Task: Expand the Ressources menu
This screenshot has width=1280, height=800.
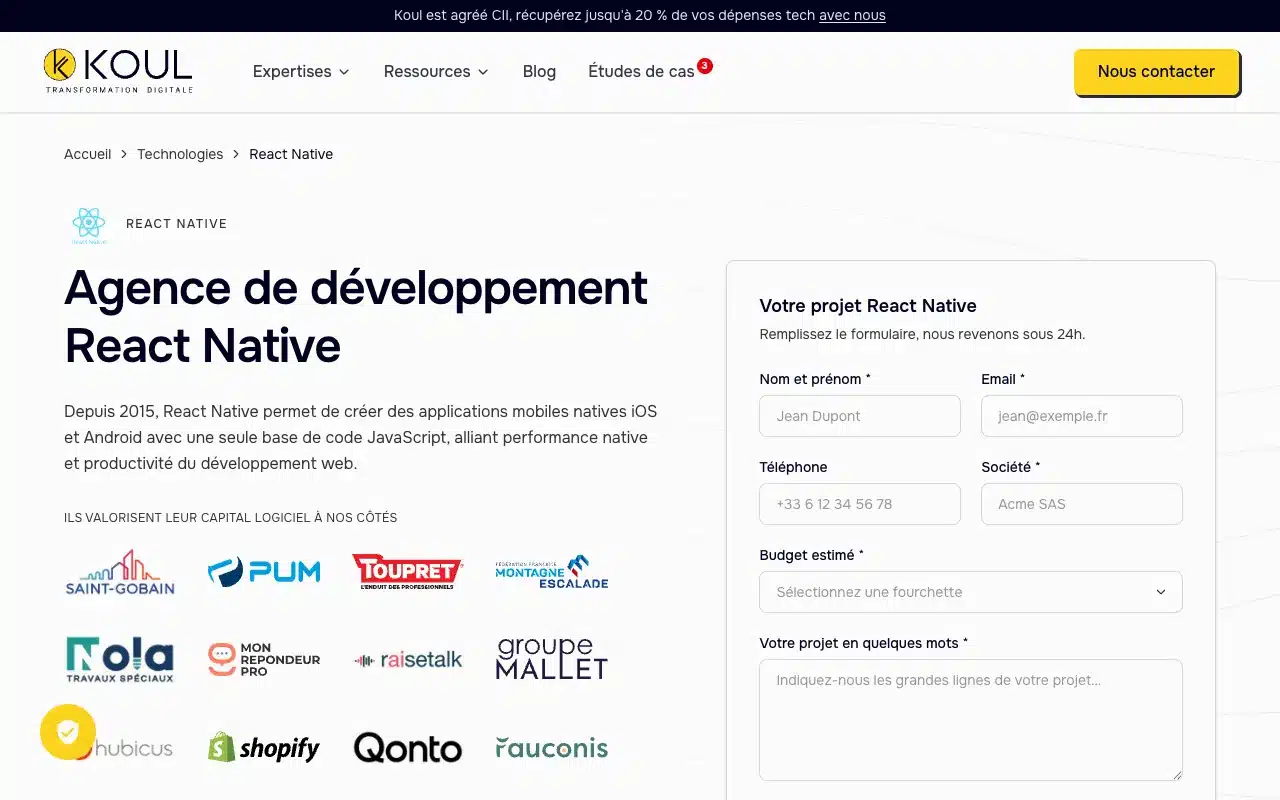Action: [436, 71]
